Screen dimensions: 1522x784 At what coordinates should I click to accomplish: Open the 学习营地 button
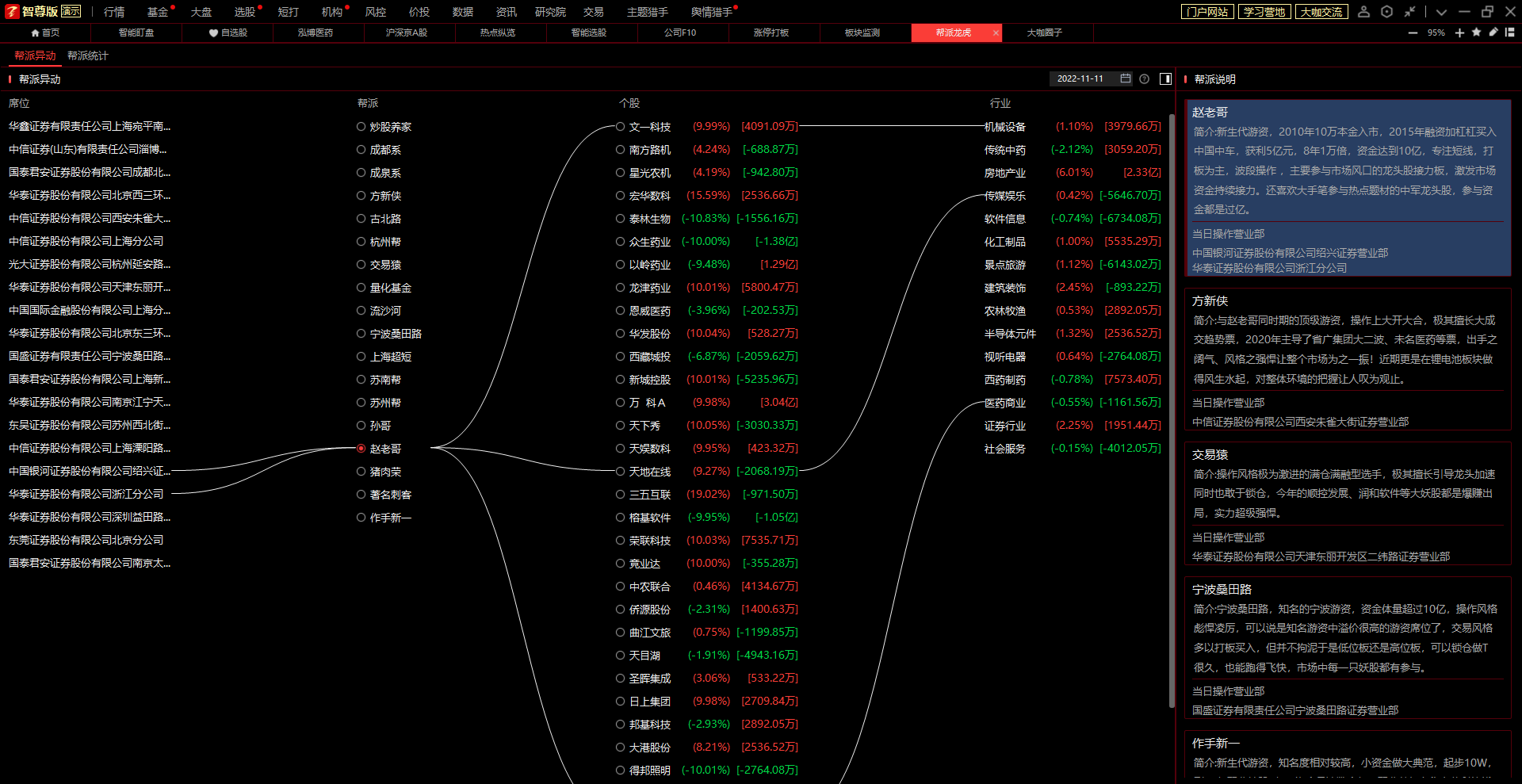(1264, 12)
